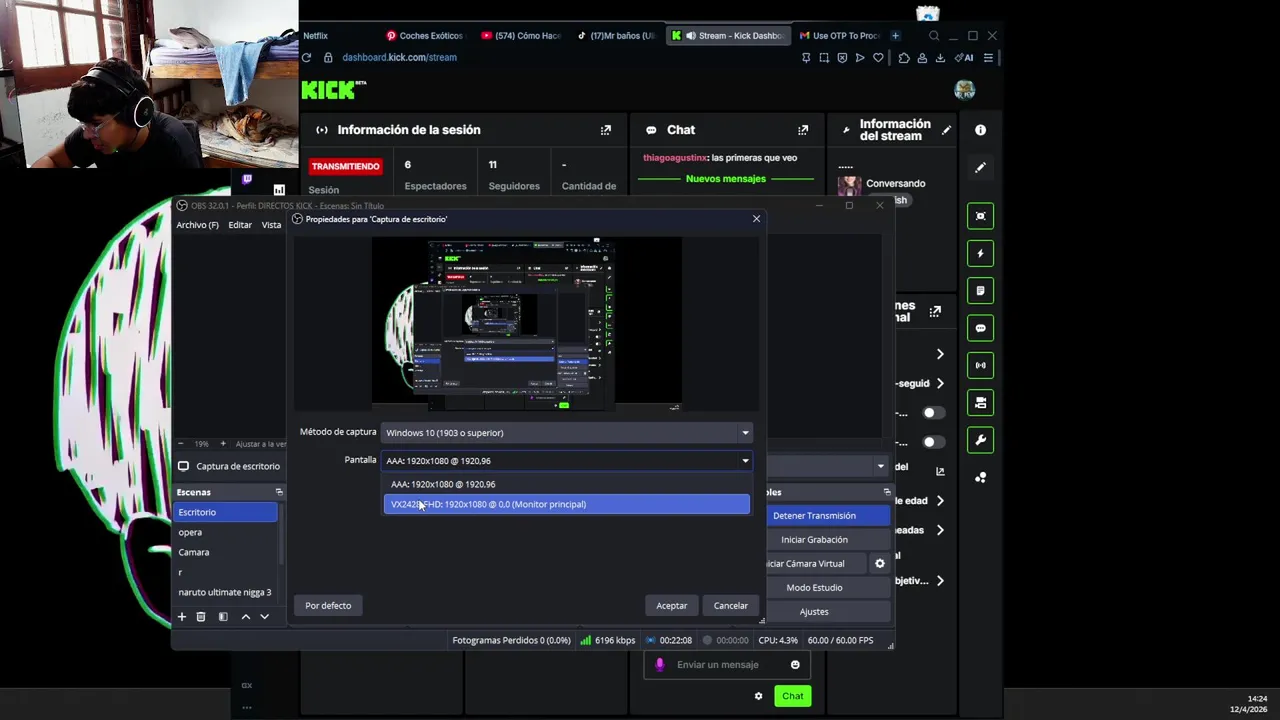The height and width of the screenshot is (720, 1280).
Task: Zoom out preview with minus icon
Action: point(181,443)
